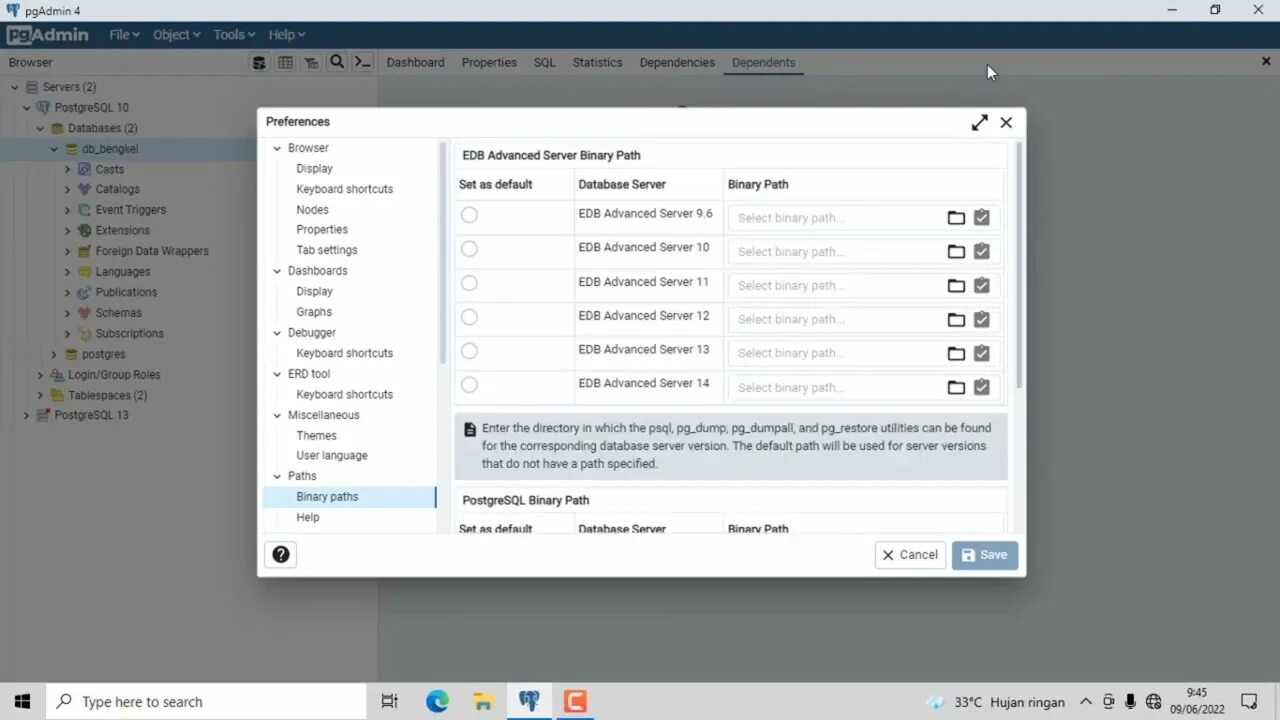The height and width of the screenshot is (720, 1280).
Task: Open the Tools menu
Action: click(234, 35)
